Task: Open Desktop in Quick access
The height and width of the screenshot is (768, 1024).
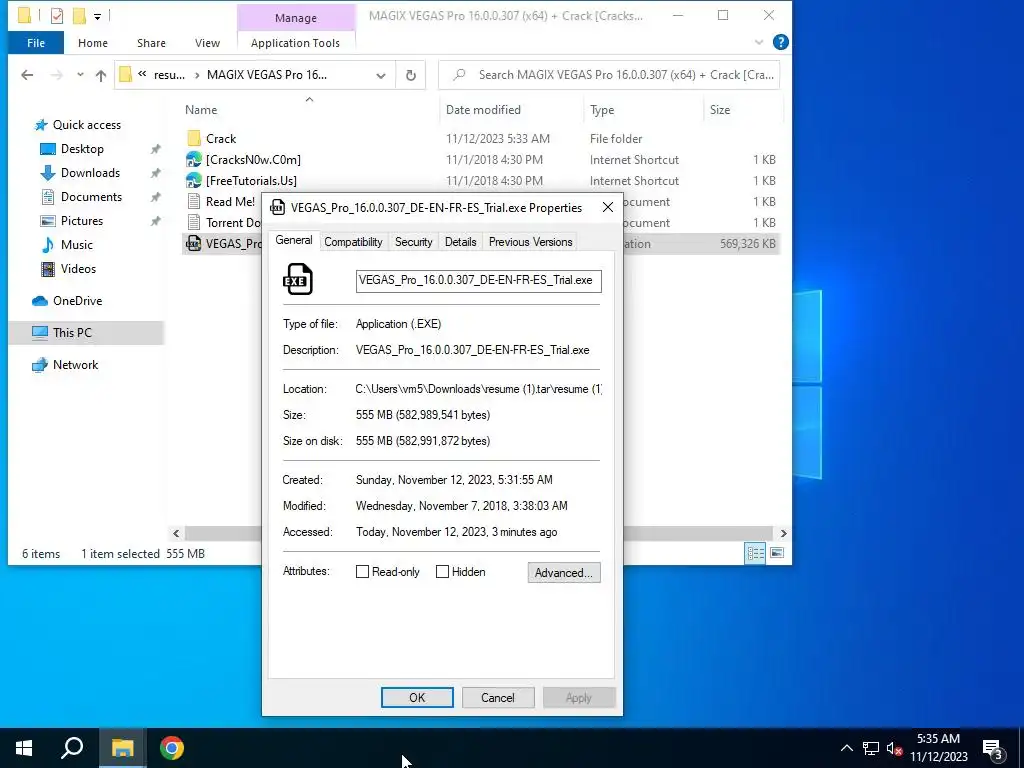Action: (x=82, y=149)
